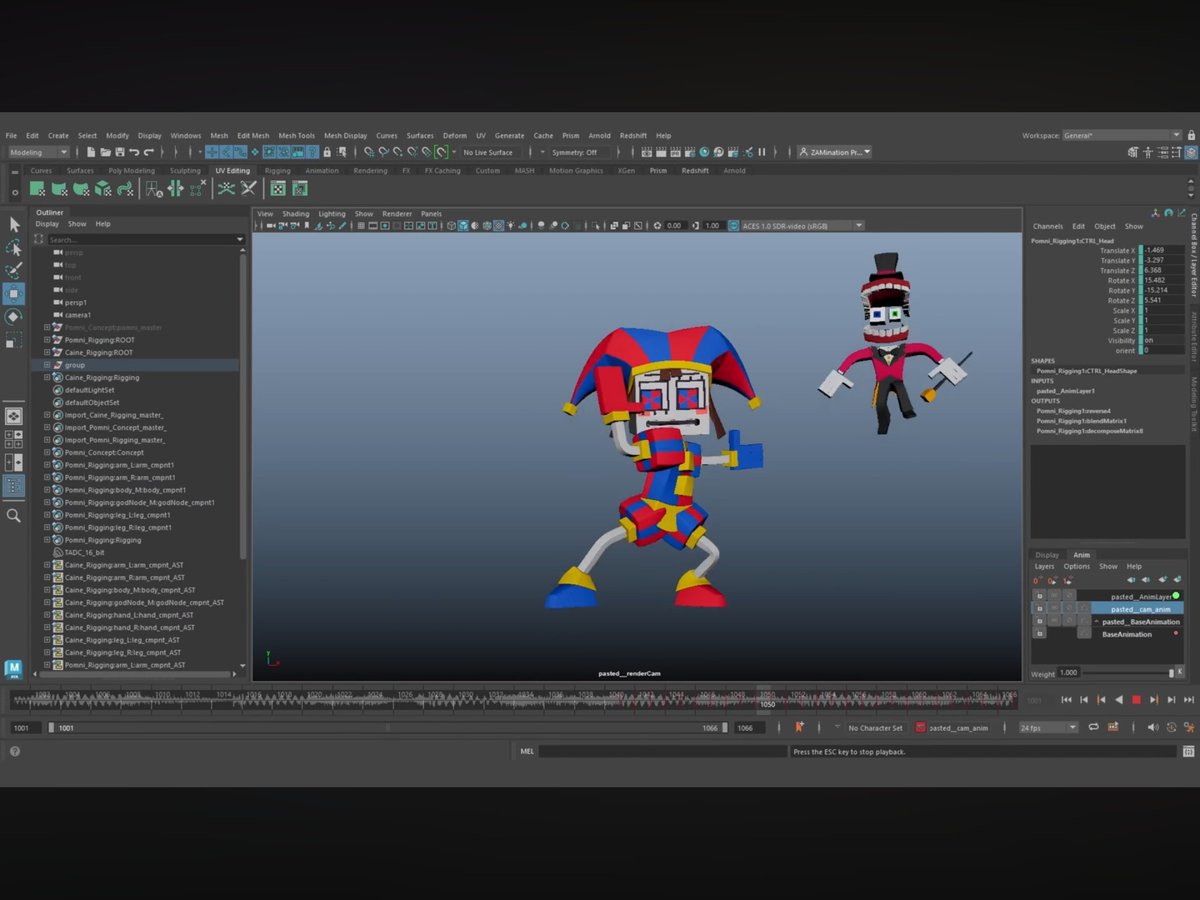Click the Save Scene disk icon
The image size is (1200, 900).
point(119,152)
